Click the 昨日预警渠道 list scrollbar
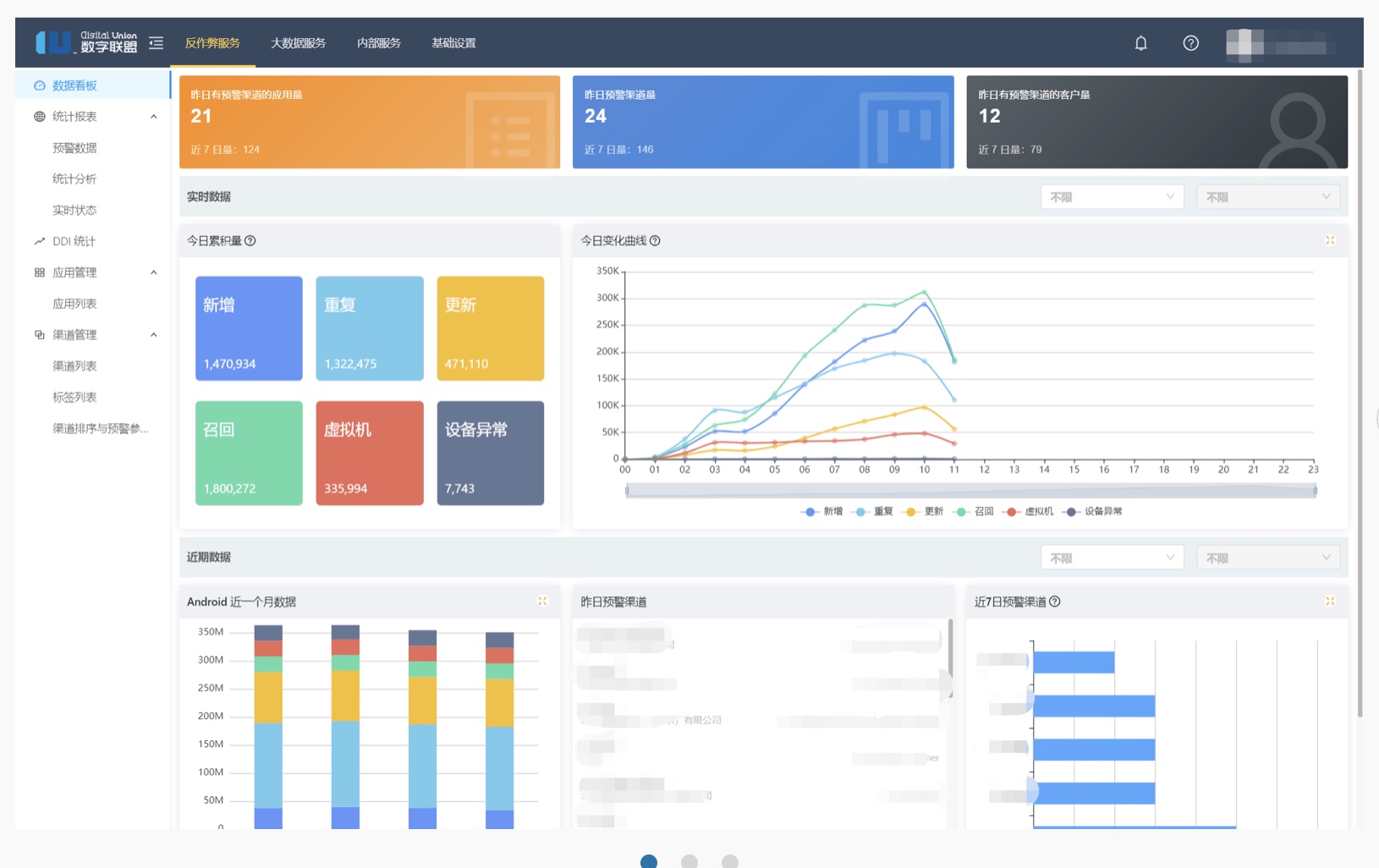 pos(950,660)
